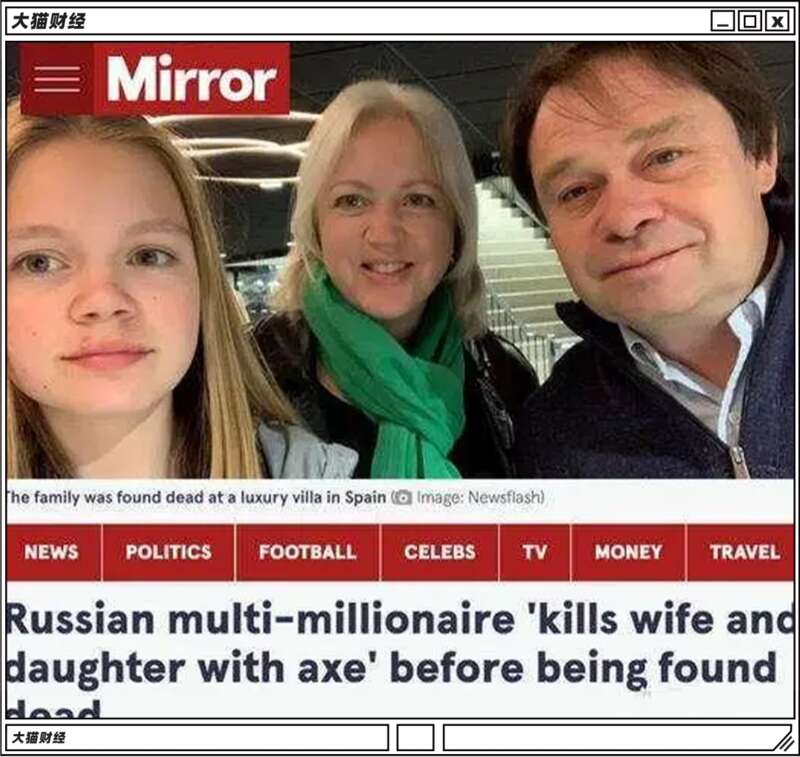The image size is (800, 757).
Task: Click the 大猫财经 title bar text
Action: point(48,21)
